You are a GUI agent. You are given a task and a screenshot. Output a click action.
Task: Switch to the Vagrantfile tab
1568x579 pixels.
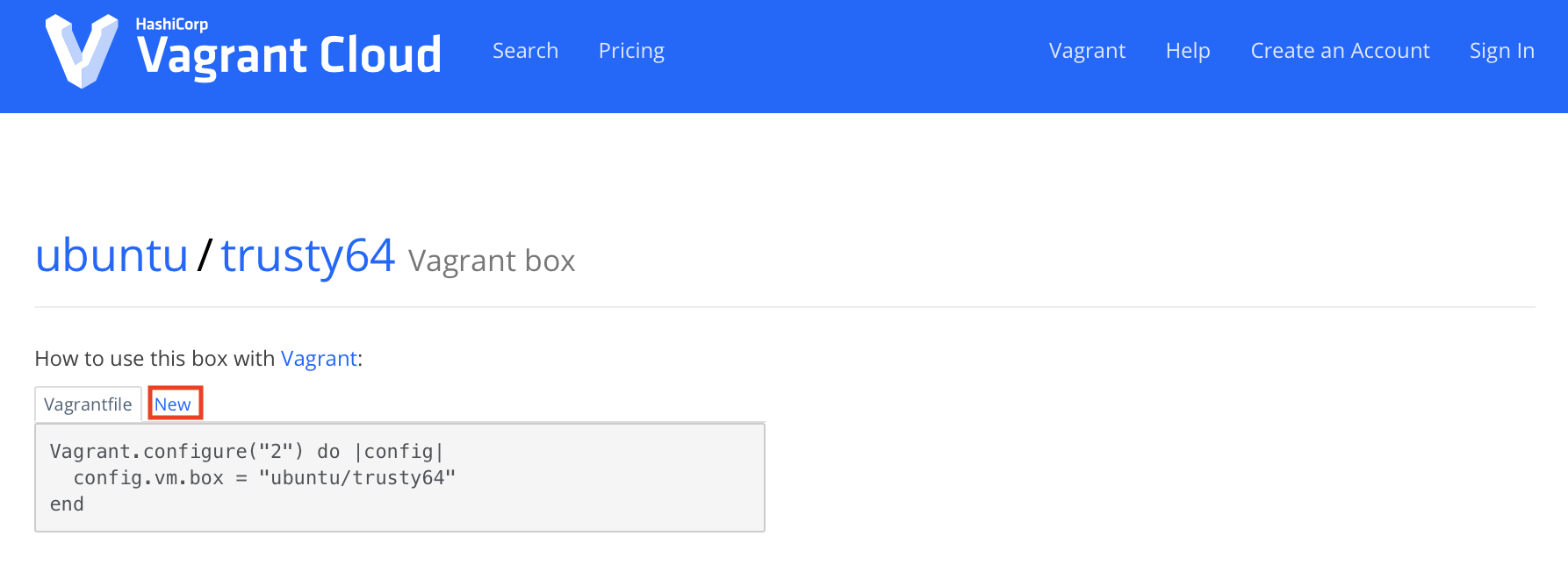[x=88, y=404]
